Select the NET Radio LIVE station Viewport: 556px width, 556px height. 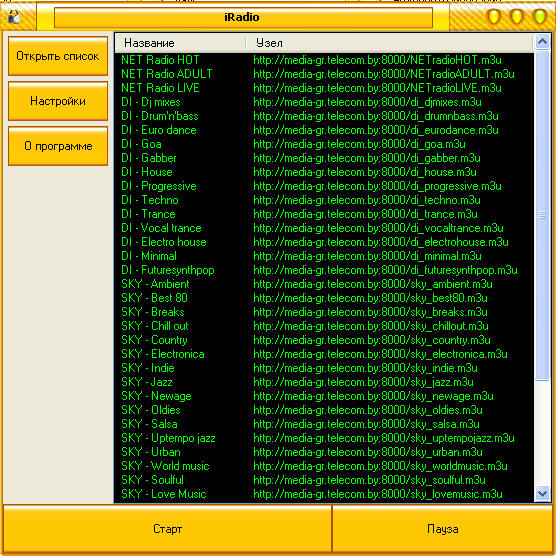tap(160, 88)
